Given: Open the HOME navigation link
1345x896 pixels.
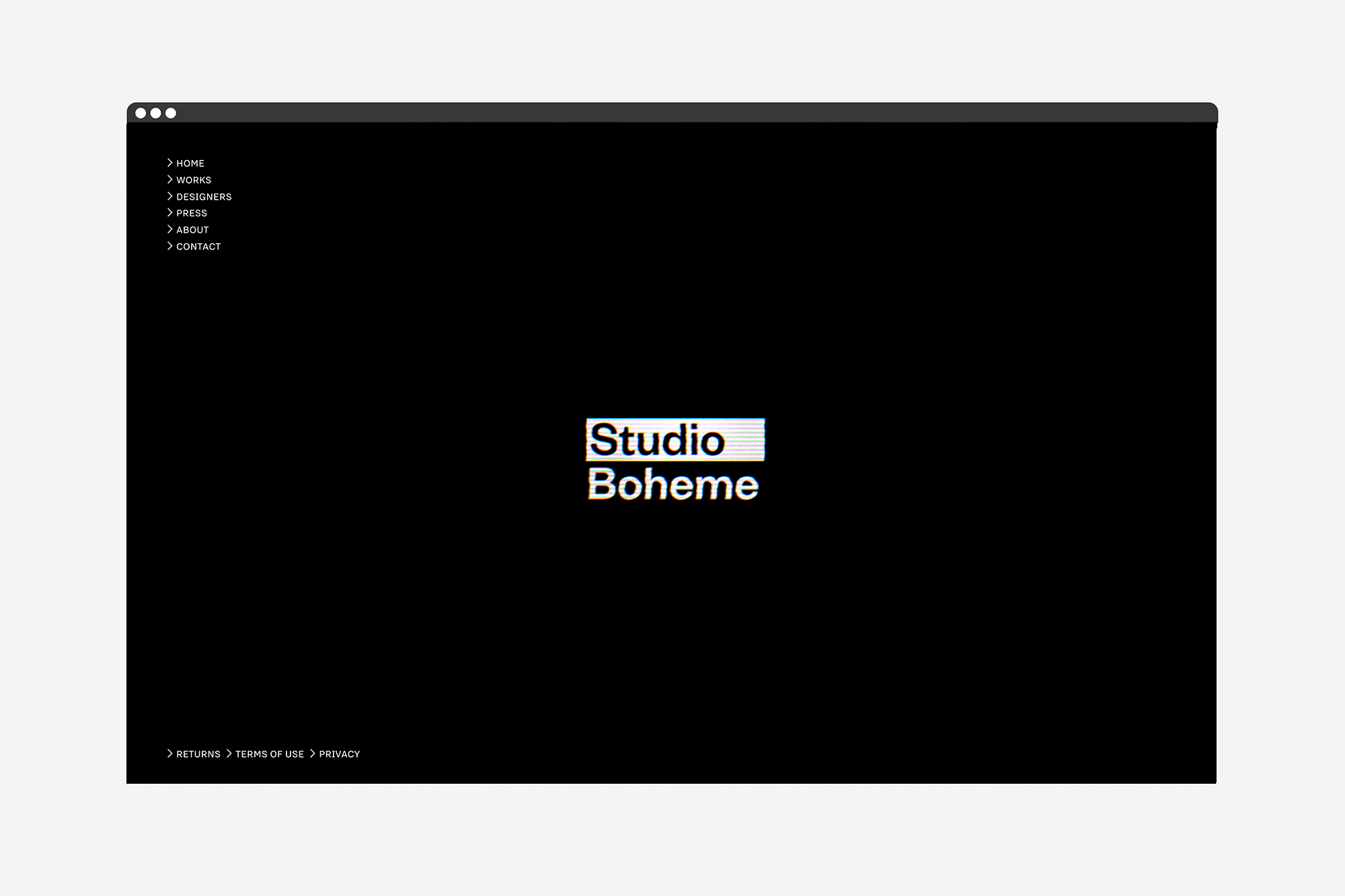Looking at the screenshot, I should [190, 163].
